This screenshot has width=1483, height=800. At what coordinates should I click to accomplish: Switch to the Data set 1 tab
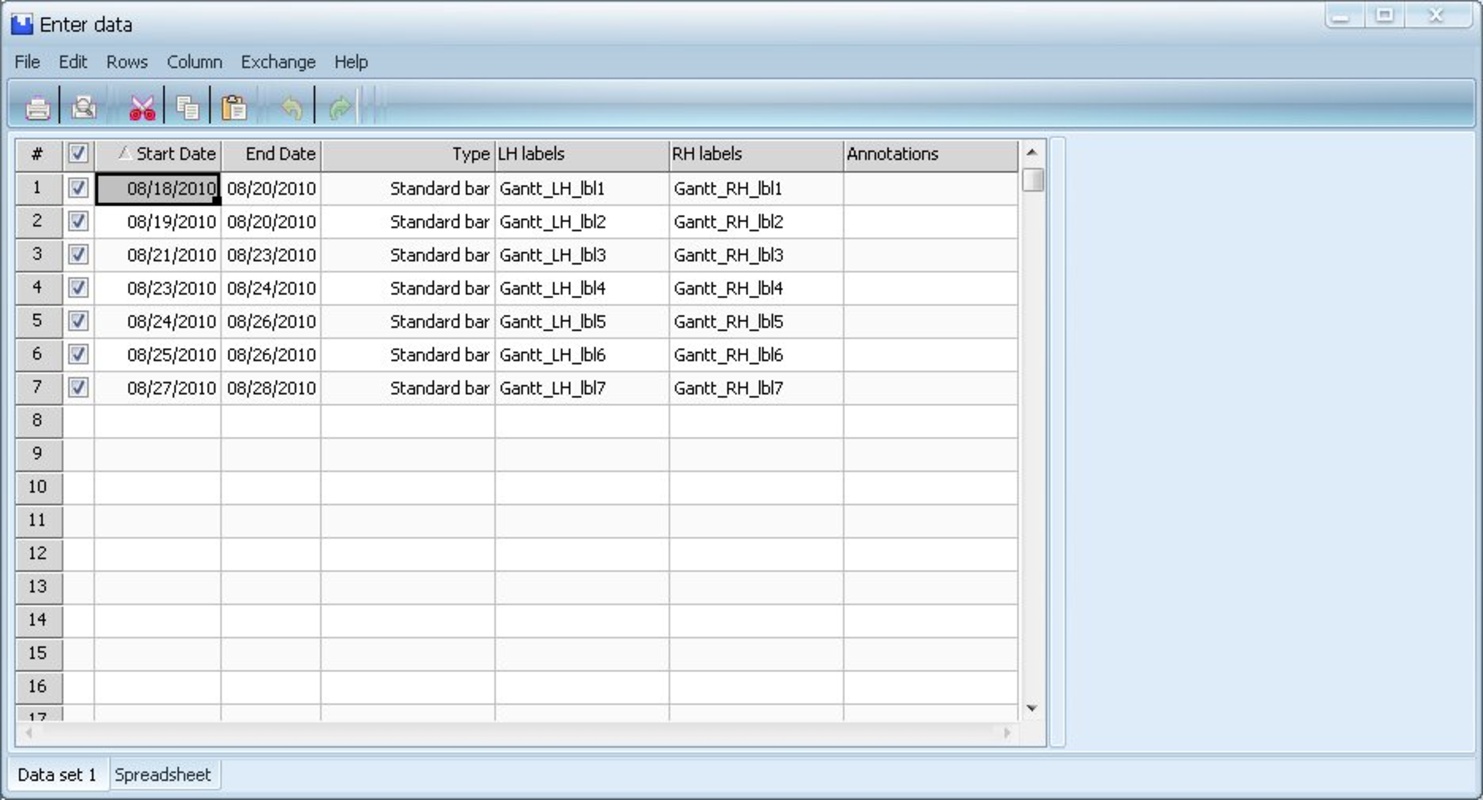57,775
